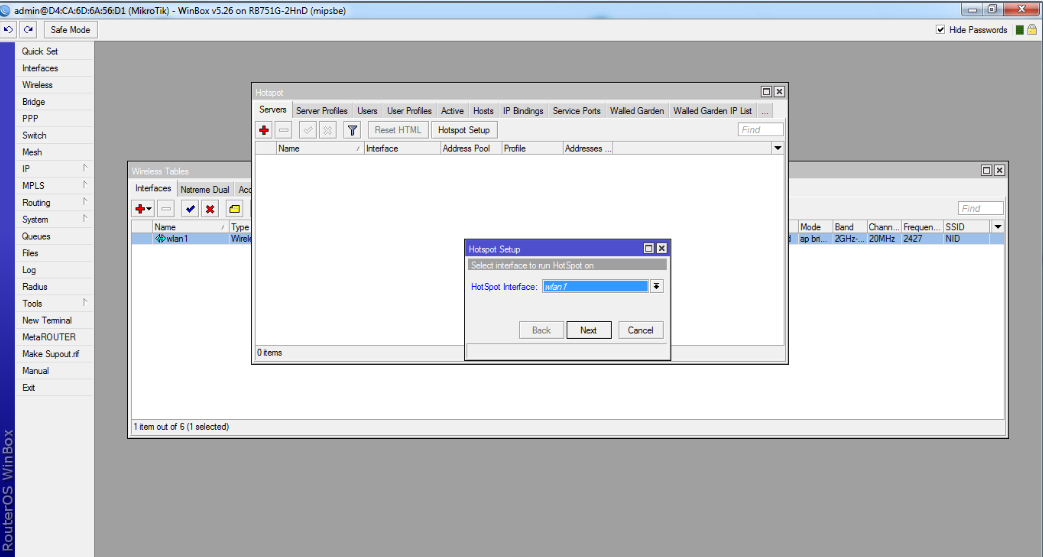1043x557 pixels.
Task: Sort Hotspot servers by Name column
Action: click(320, 148)
